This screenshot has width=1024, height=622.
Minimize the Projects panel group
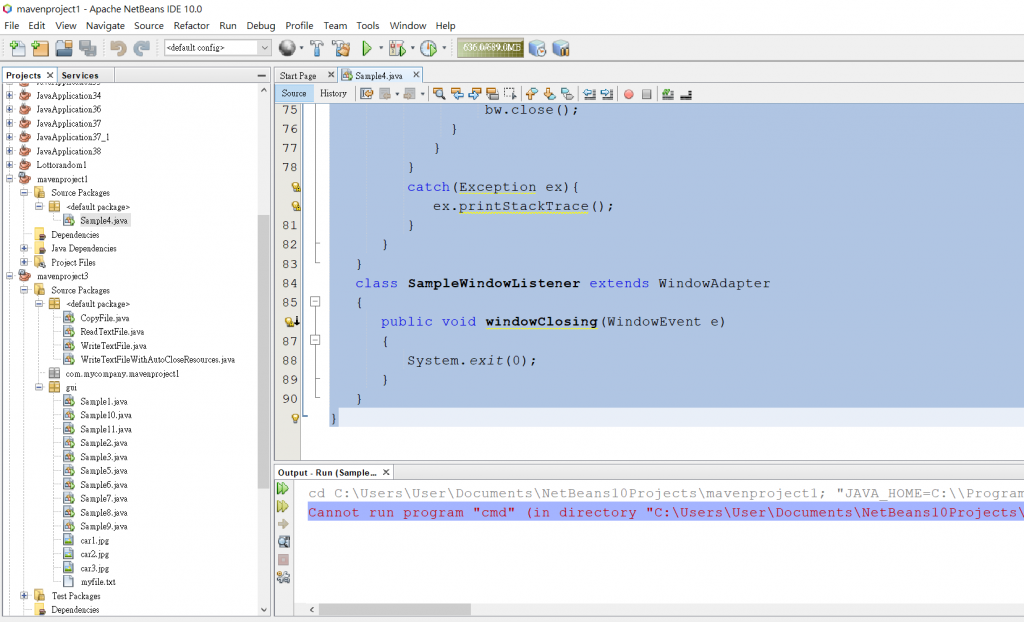[x=261, y=76]
